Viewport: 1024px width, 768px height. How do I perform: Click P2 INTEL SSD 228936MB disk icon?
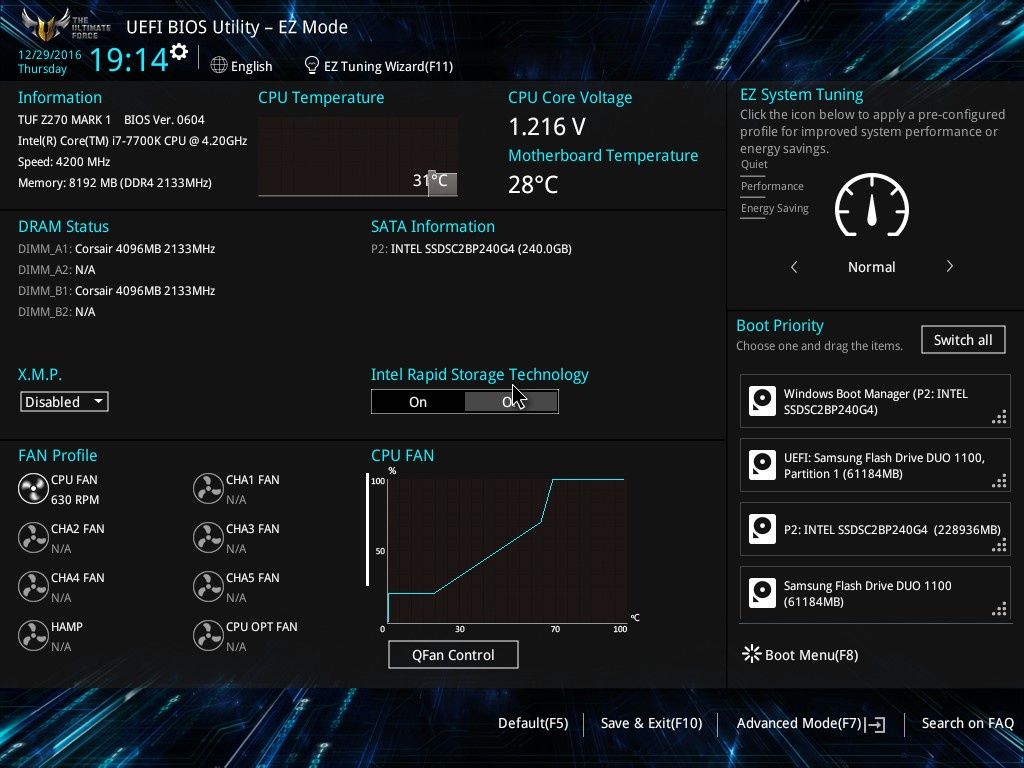tap(762, 529)
